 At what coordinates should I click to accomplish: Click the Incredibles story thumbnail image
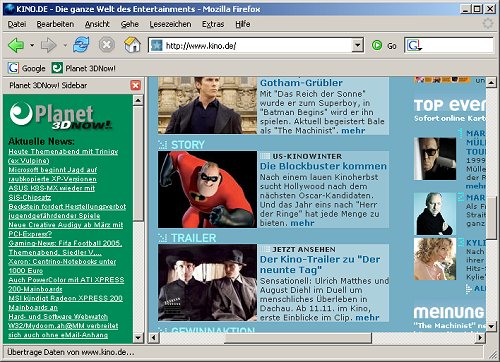(x=207, y=190)
